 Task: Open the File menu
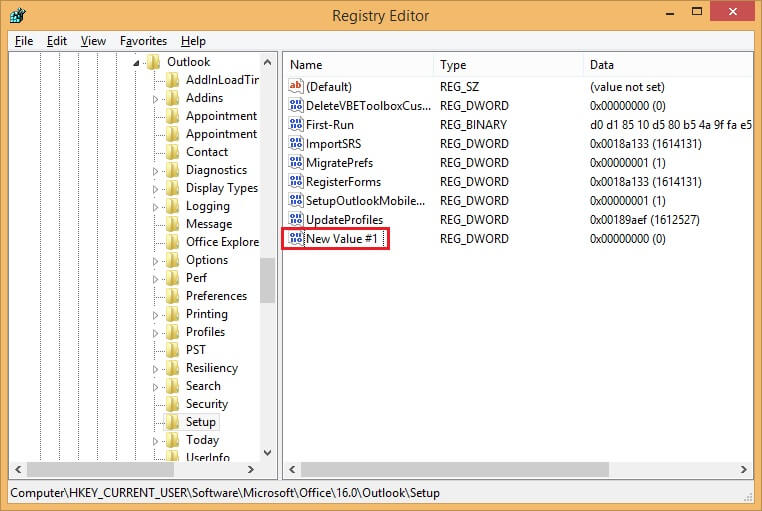(x=24, y=41)
